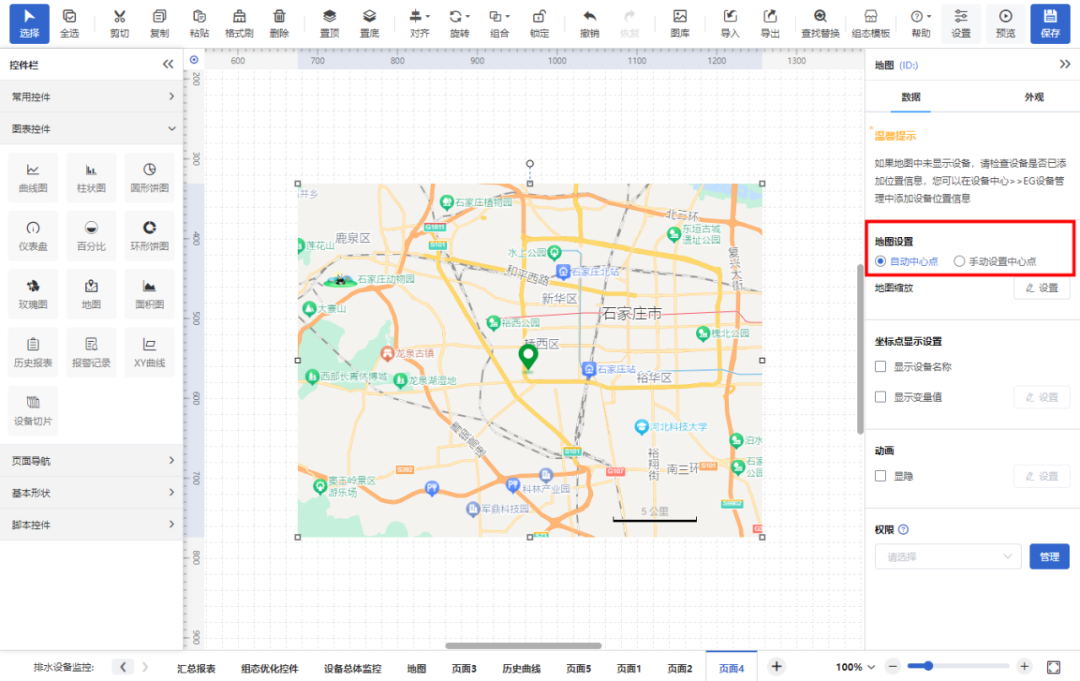
Task: Open the 100% zoom dropdown
Action: (855, 667)
